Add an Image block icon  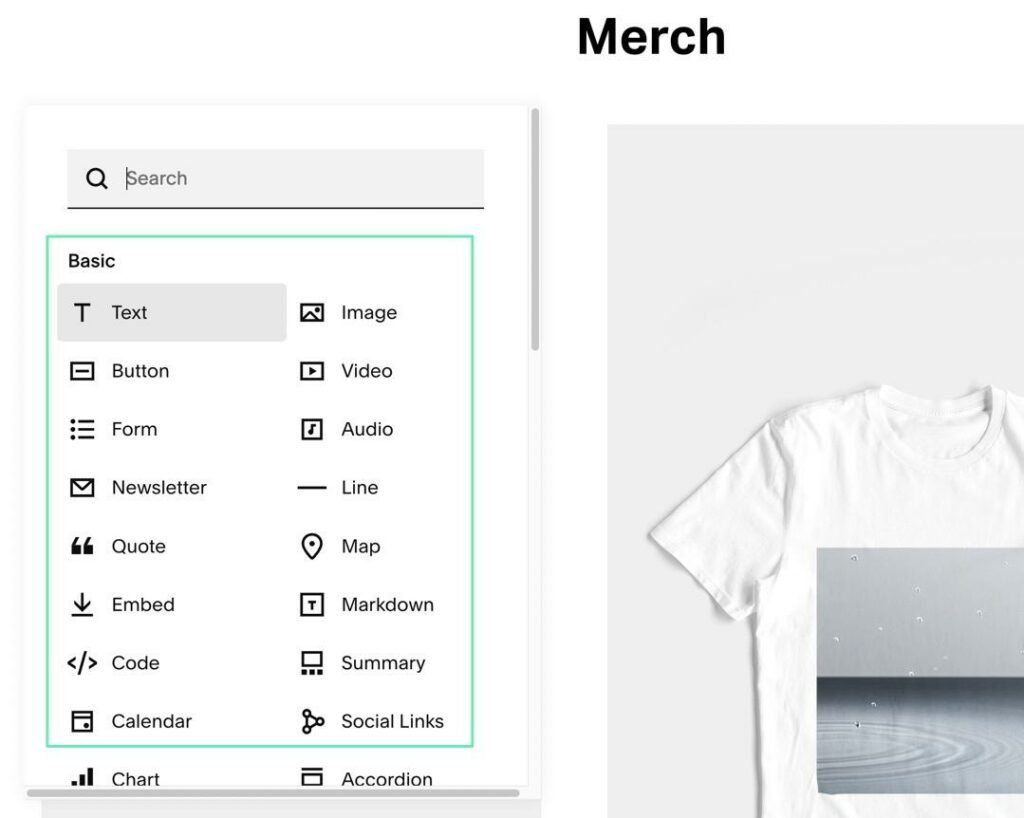[312, 313]
